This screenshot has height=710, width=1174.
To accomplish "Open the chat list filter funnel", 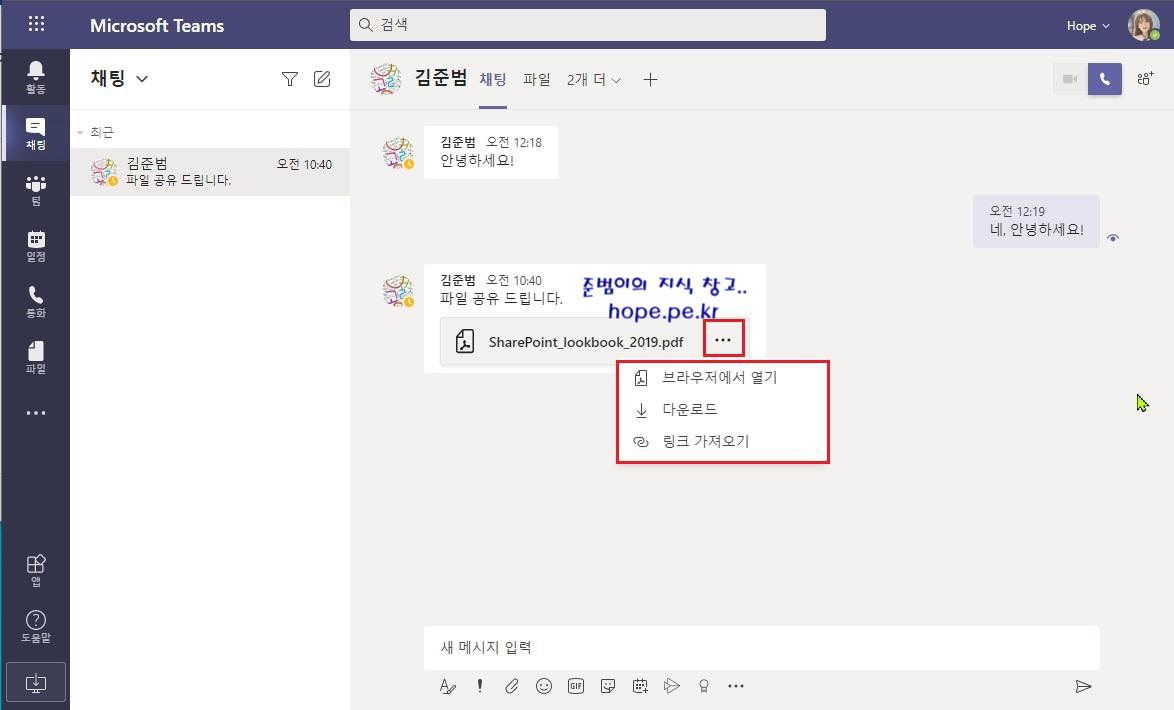I will tap(290, 79).
